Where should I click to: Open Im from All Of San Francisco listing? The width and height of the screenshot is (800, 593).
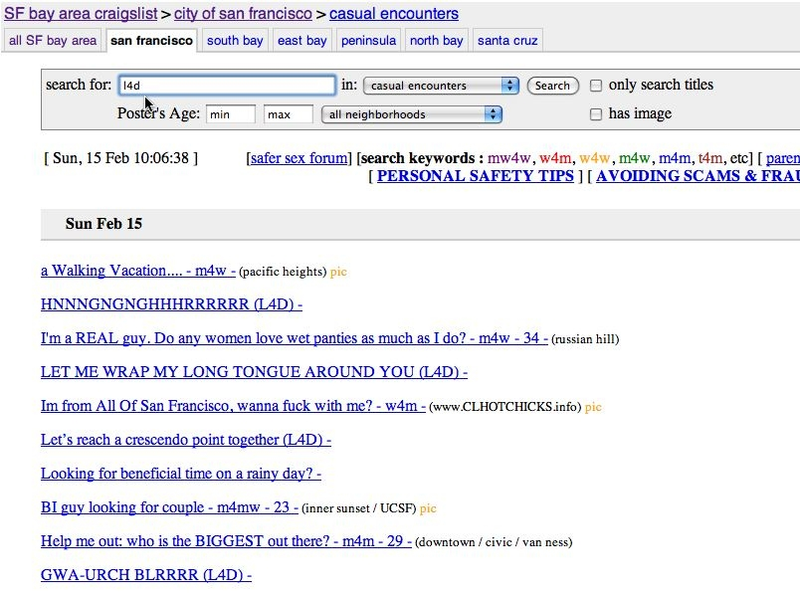[x=233, y=406]
